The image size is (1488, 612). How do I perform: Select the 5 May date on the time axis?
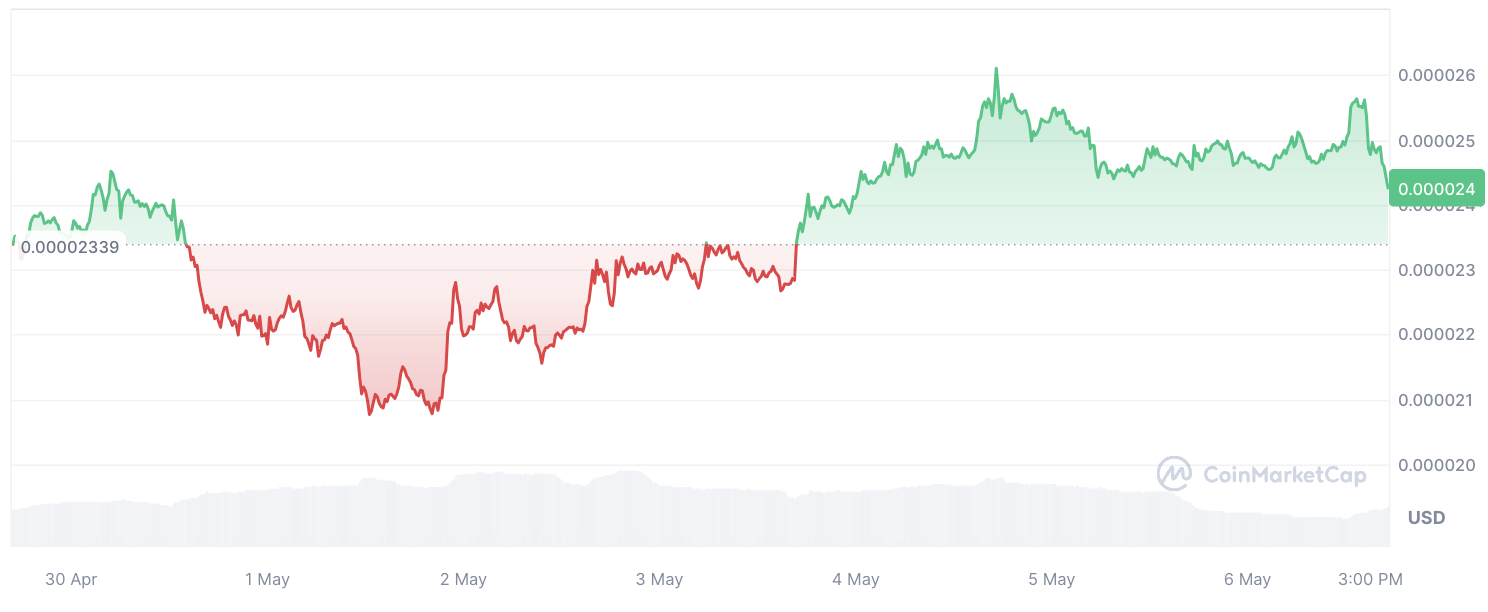(x=1051, y=579)
